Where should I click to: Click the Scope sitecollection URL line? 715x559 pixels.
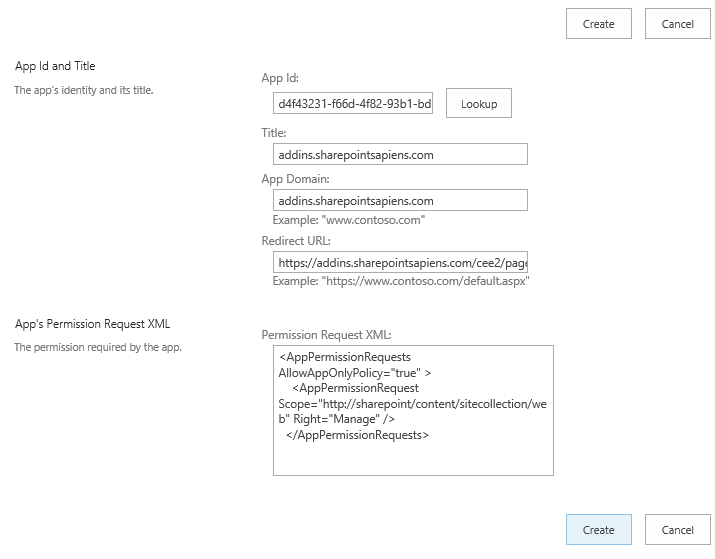(412, 404)
